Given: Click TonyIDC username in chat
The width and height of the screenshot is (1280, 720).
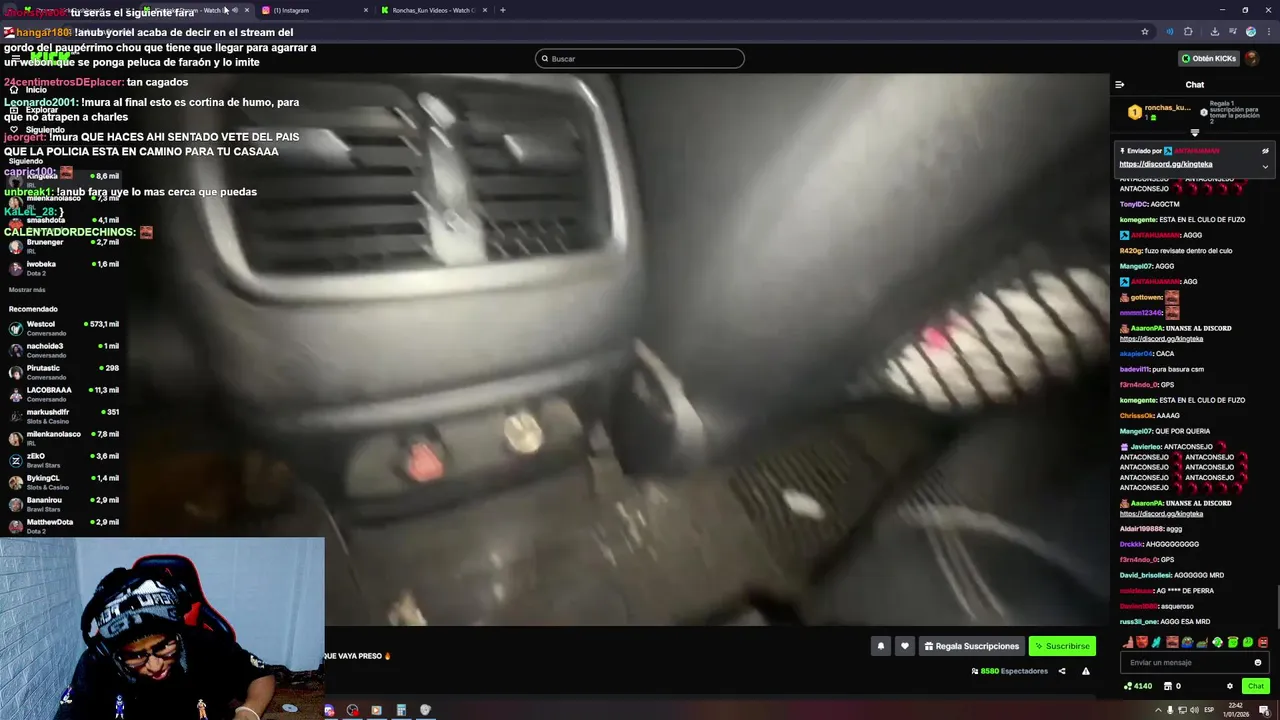Looking at the screenshot, I should pyautogui.click(x=1134, y=204).
